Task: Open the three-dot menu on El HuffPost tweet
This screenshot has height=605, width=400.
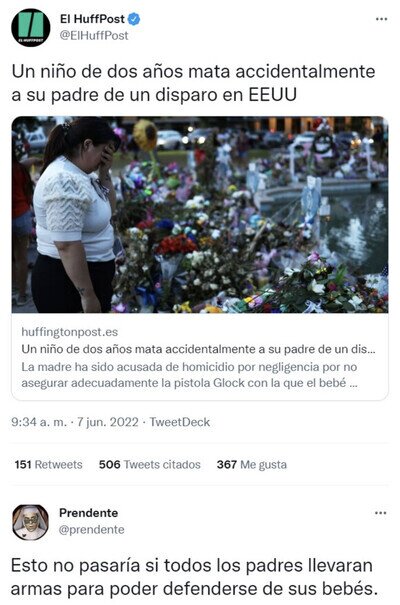Action: point(381,19)
